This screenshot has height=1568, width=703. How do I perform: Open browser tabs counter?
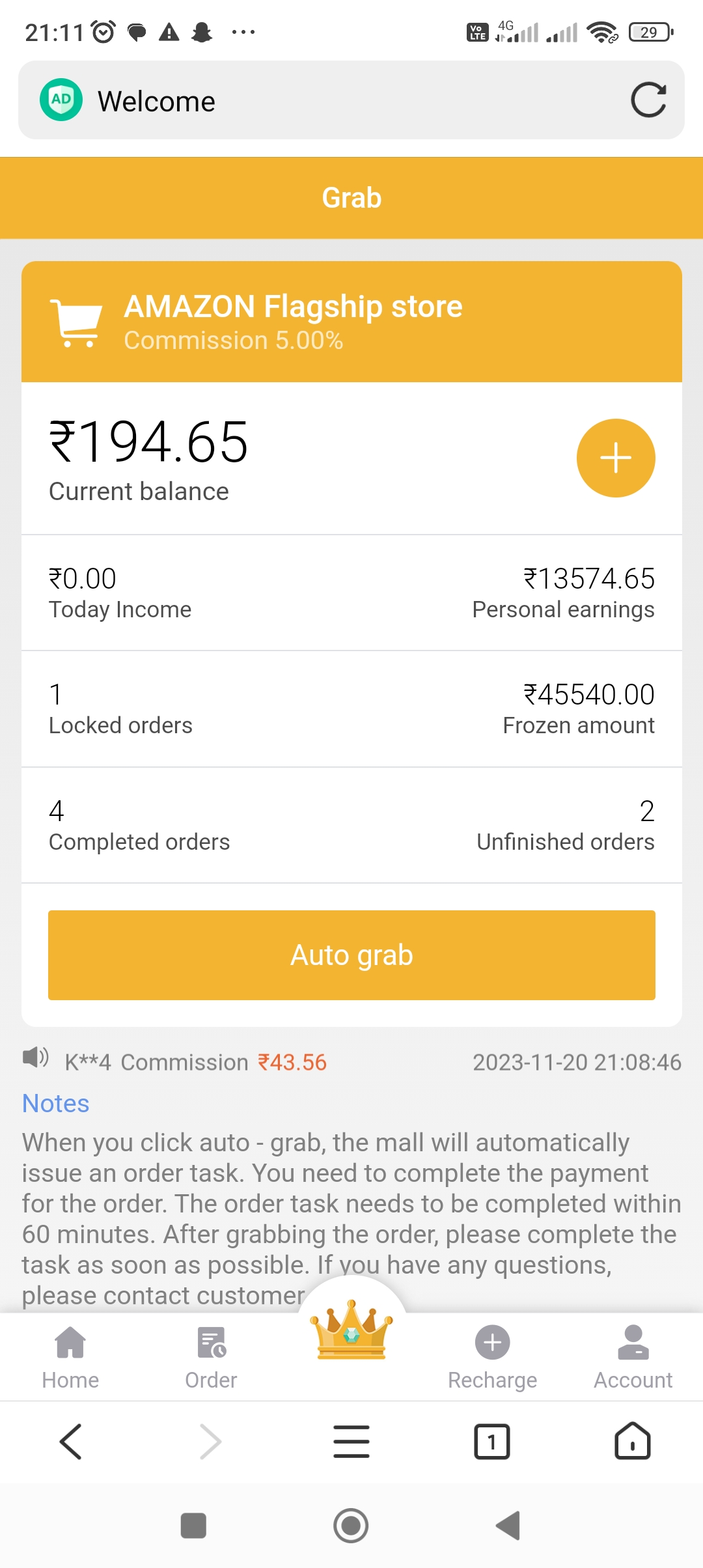coord(491,1442)
